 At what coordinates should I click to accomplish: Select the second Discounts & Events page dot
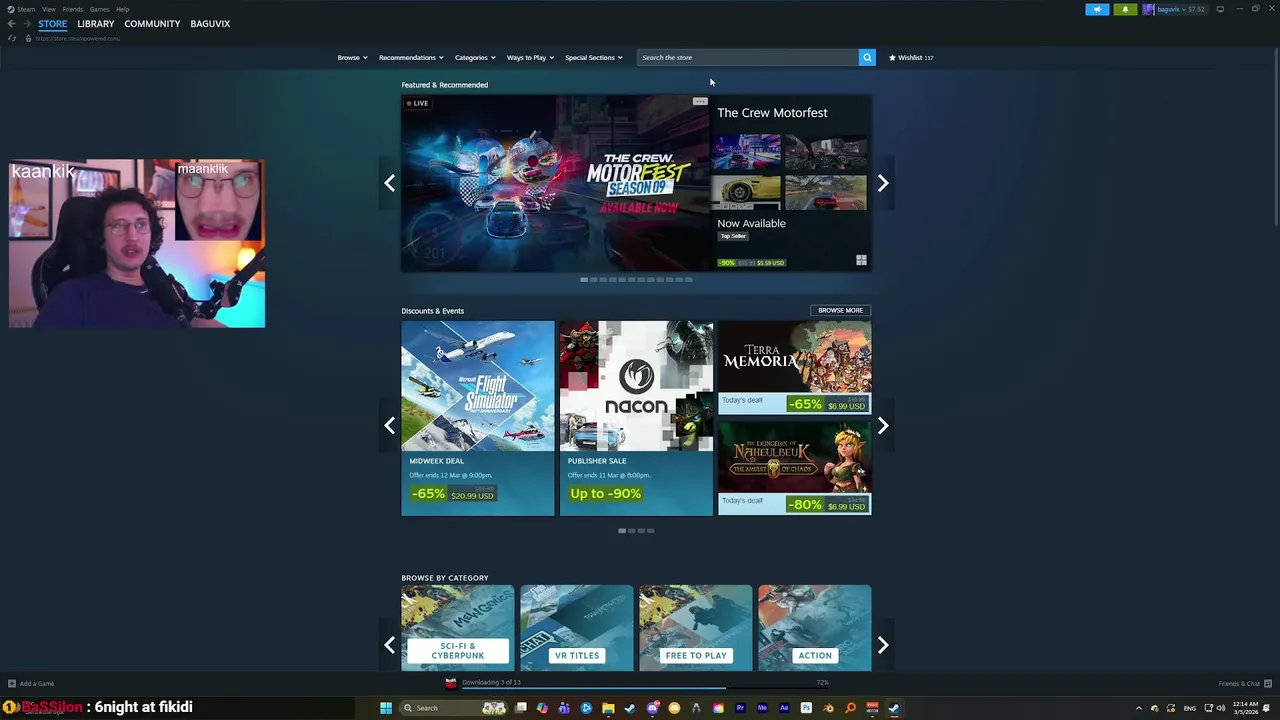(x=631, y=531)
